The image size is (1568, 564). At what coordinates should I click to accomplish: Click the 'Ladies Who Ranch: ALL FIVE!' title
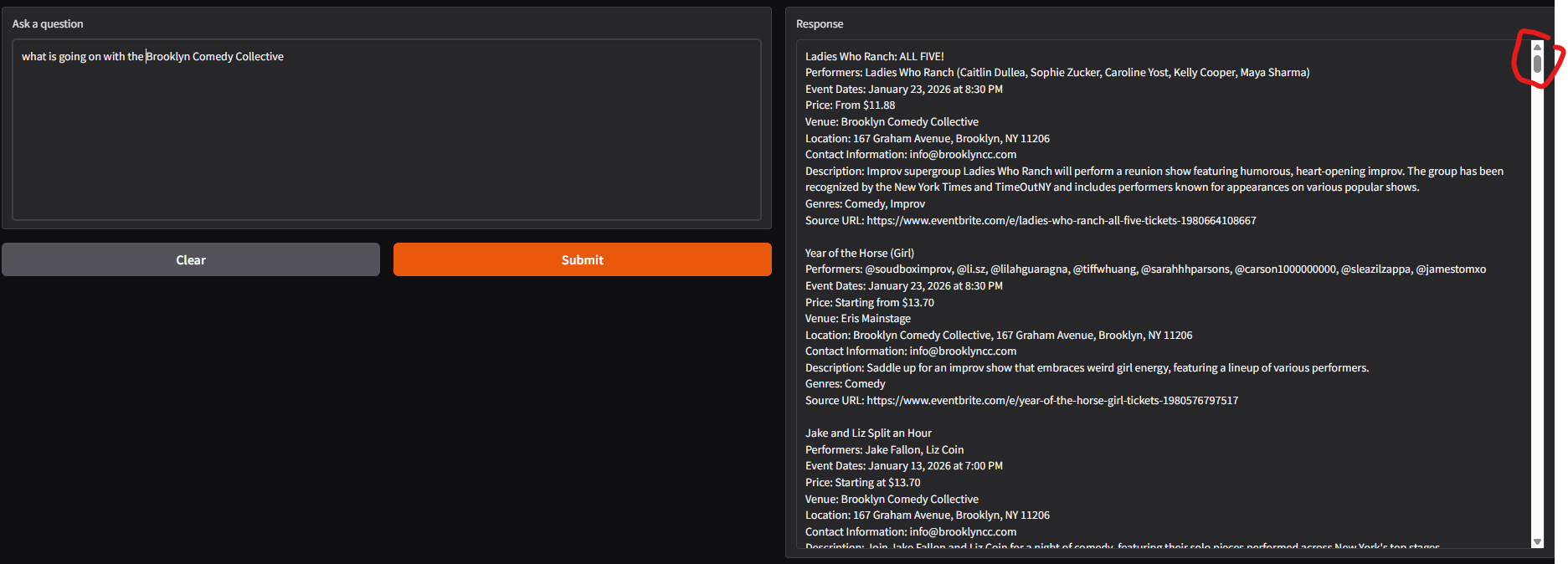tap(874, 56)
